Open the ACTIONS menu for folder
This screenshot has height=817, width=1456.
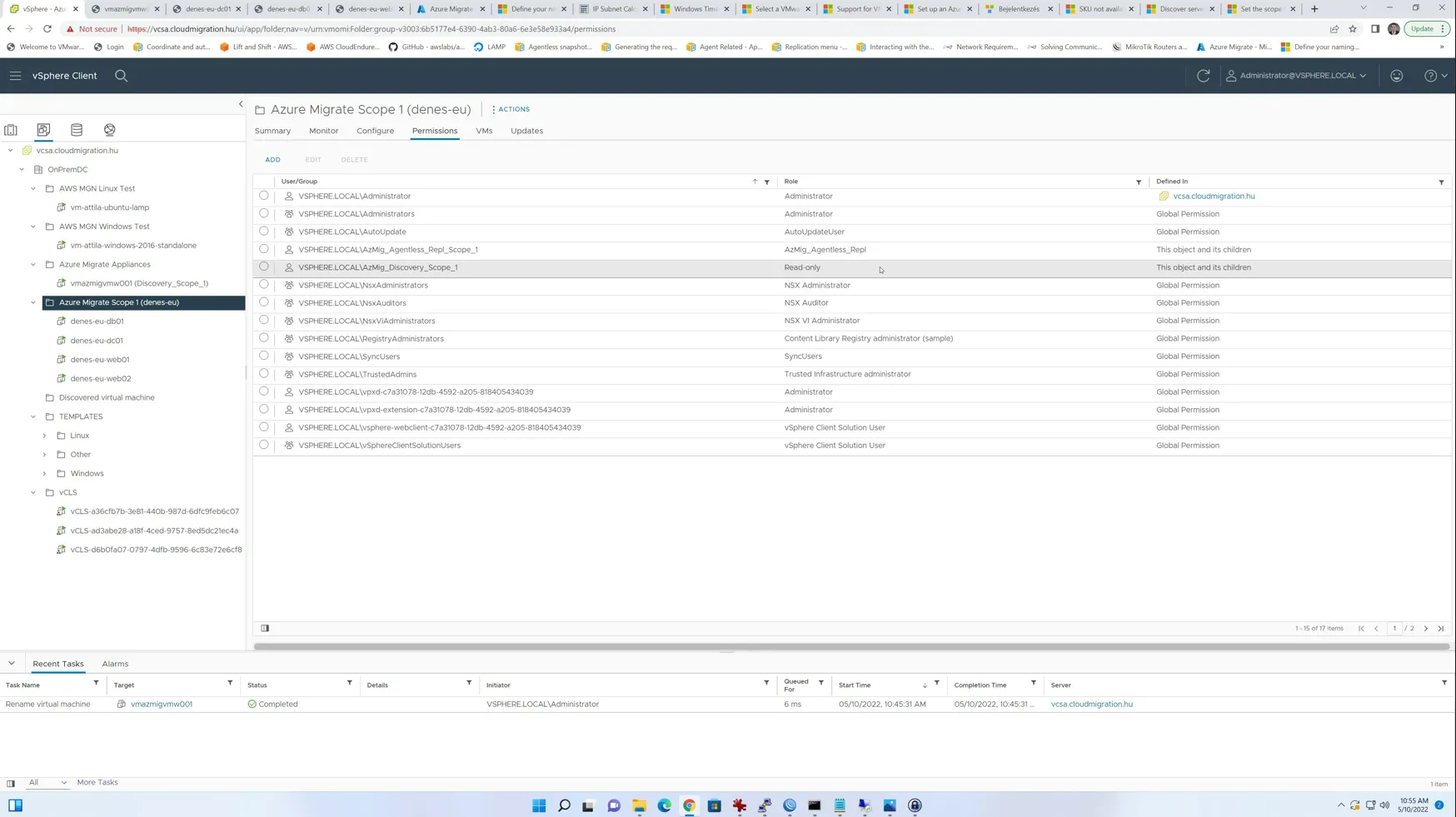pos(511,109)
